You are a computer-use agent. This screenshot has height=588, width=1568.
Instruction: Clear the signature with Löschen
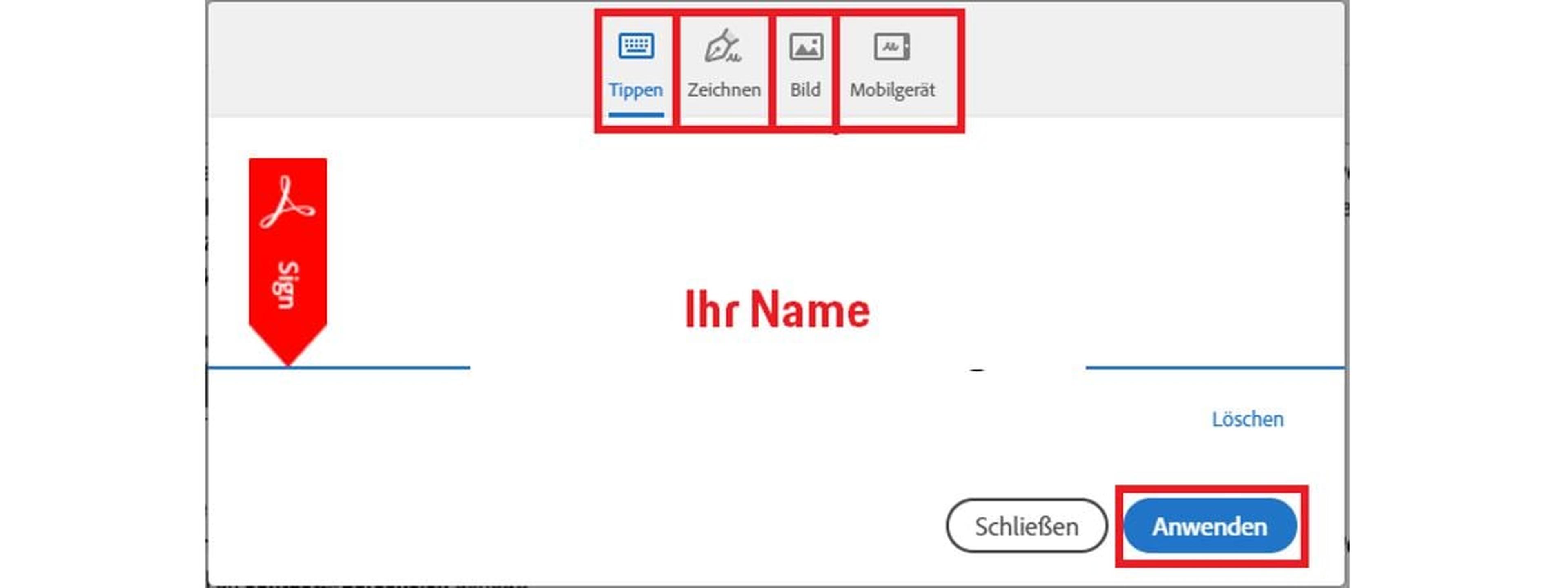pos(1247,419)
